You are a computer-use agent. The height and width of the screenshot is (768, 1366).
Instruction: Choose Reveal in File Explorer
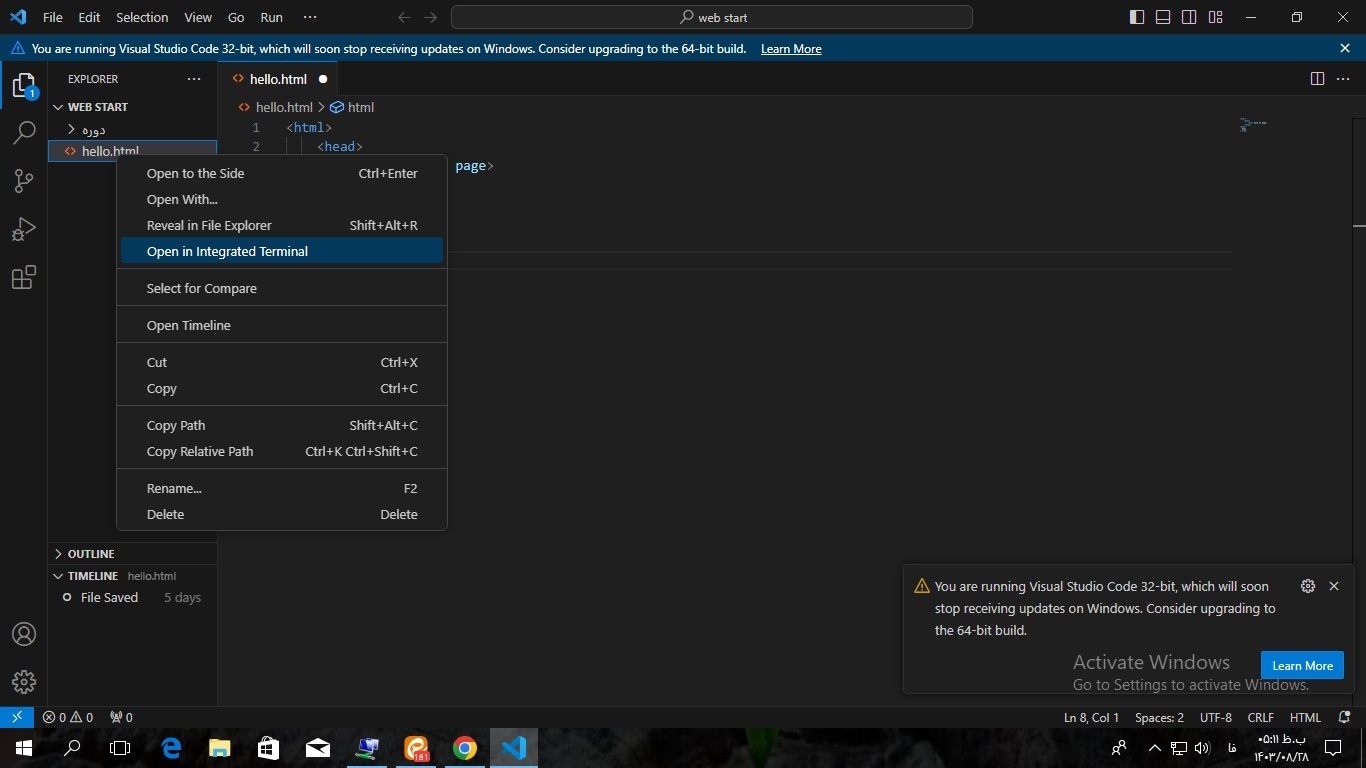(282, 225)
